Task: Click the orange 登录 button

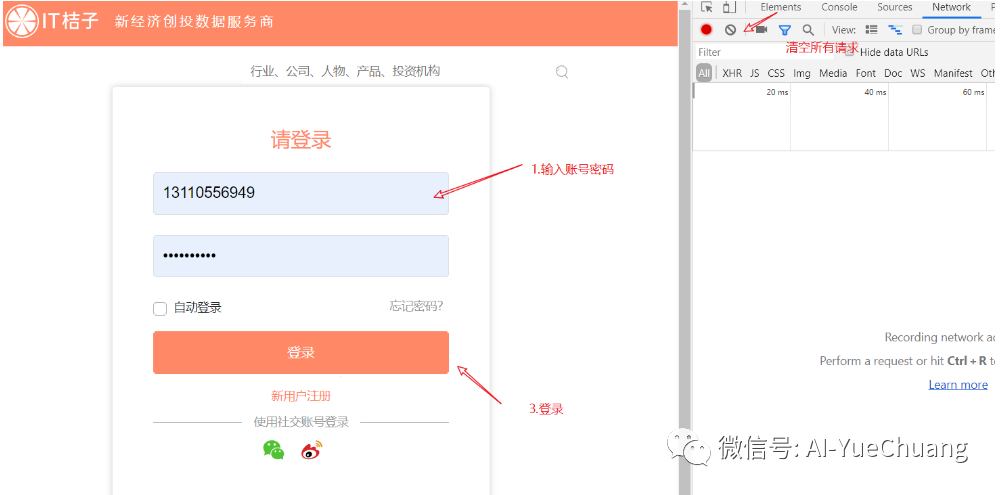Action: tap(301, 352)
